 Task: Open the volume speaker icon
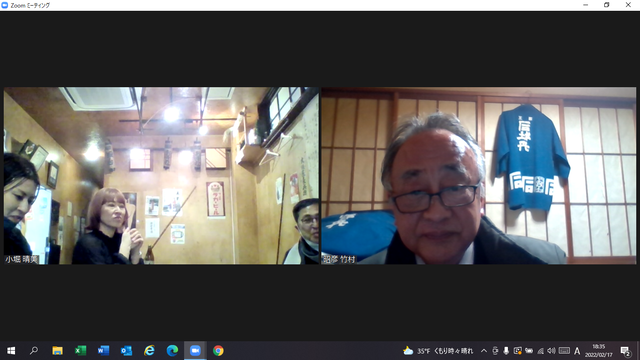(x=551, y=351)
